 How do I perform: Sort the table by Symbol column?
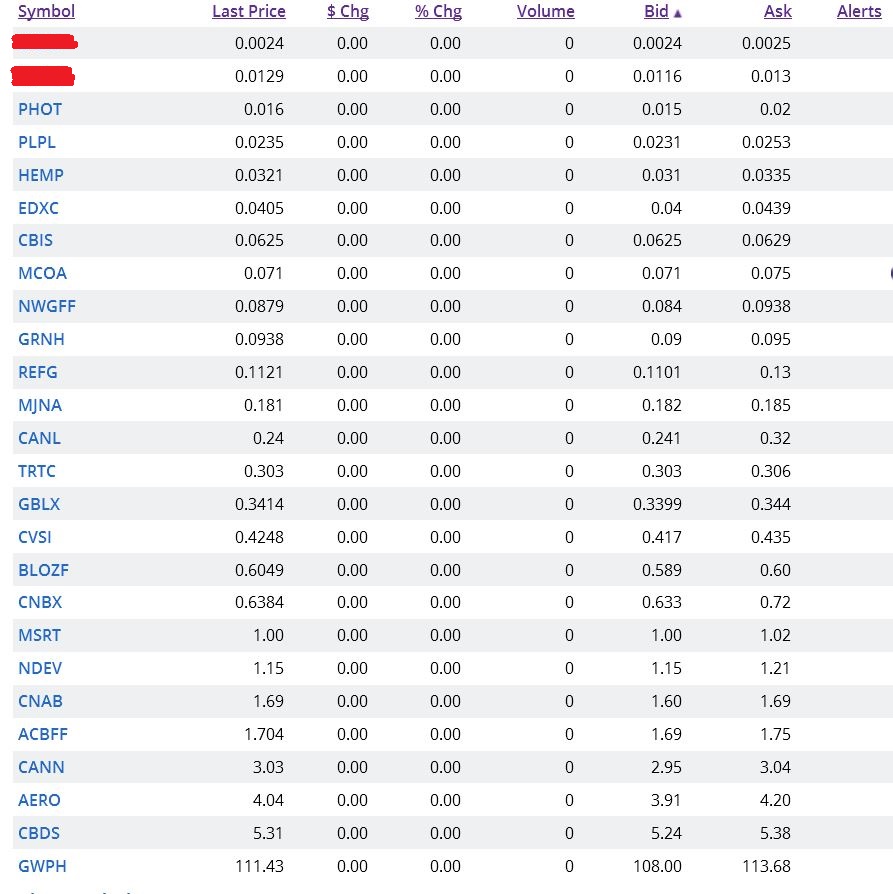pos(46,12)
